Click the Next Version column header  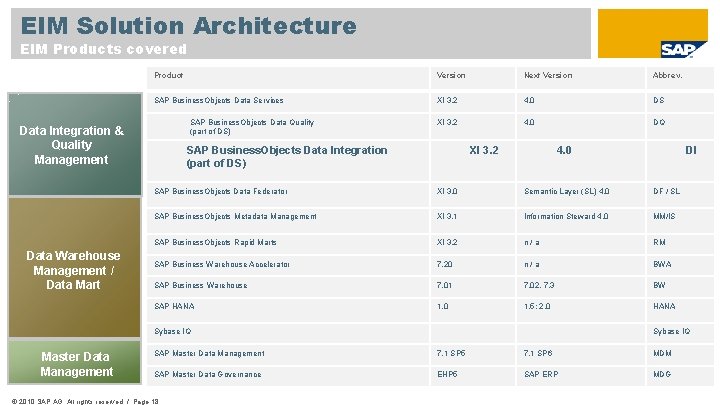(x=548, y=75)
